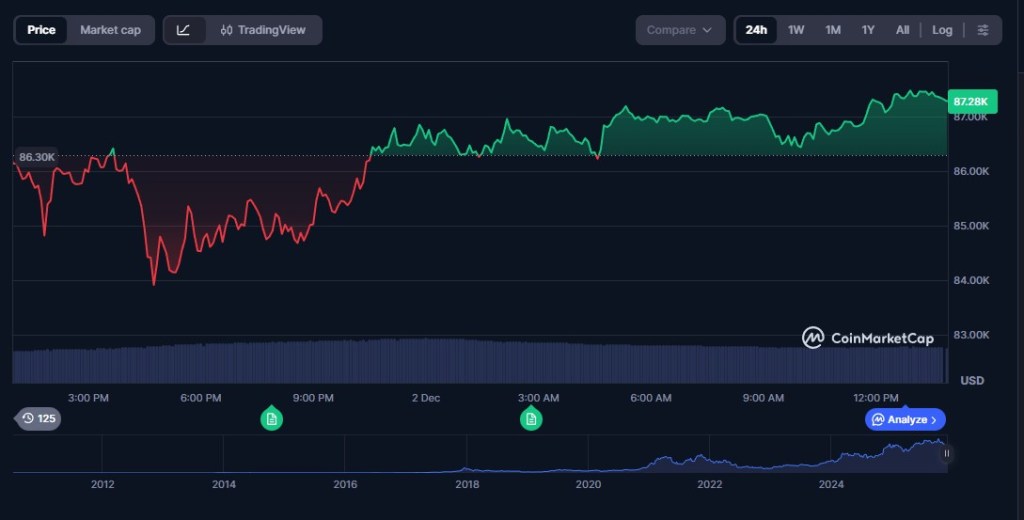Display All time price history
The image size is (1024, 520).
pyautogui.click(x=902, y=30)
